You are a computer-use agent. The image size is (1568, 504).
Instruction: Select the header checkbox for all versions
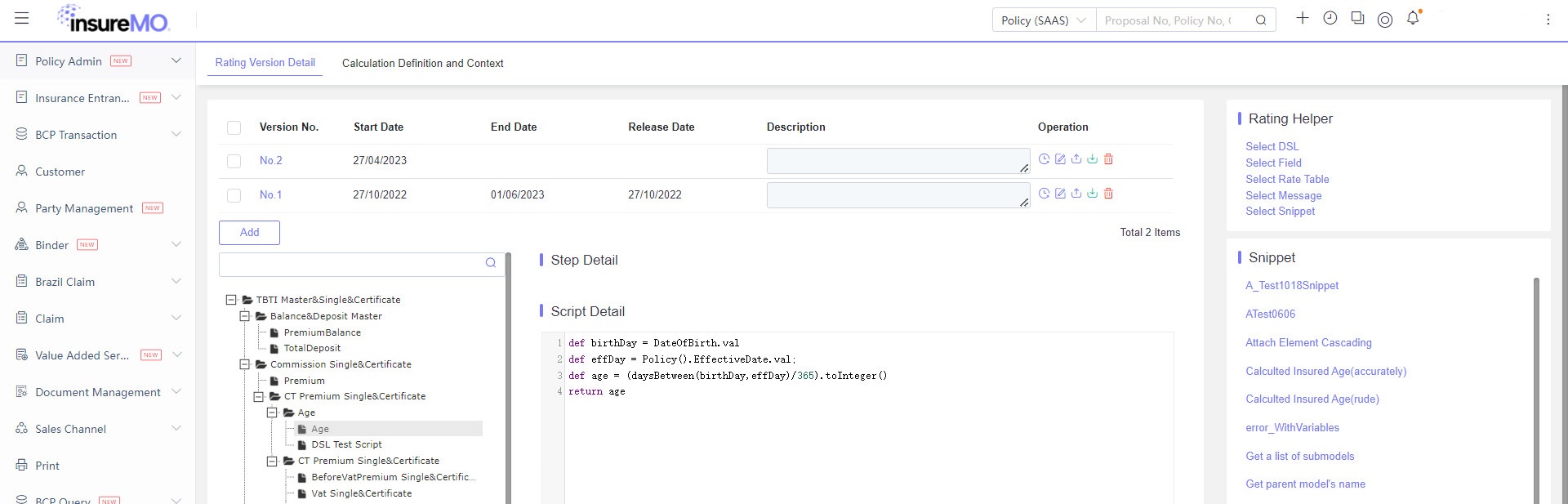pyautogui.click(x=234, y=127)
